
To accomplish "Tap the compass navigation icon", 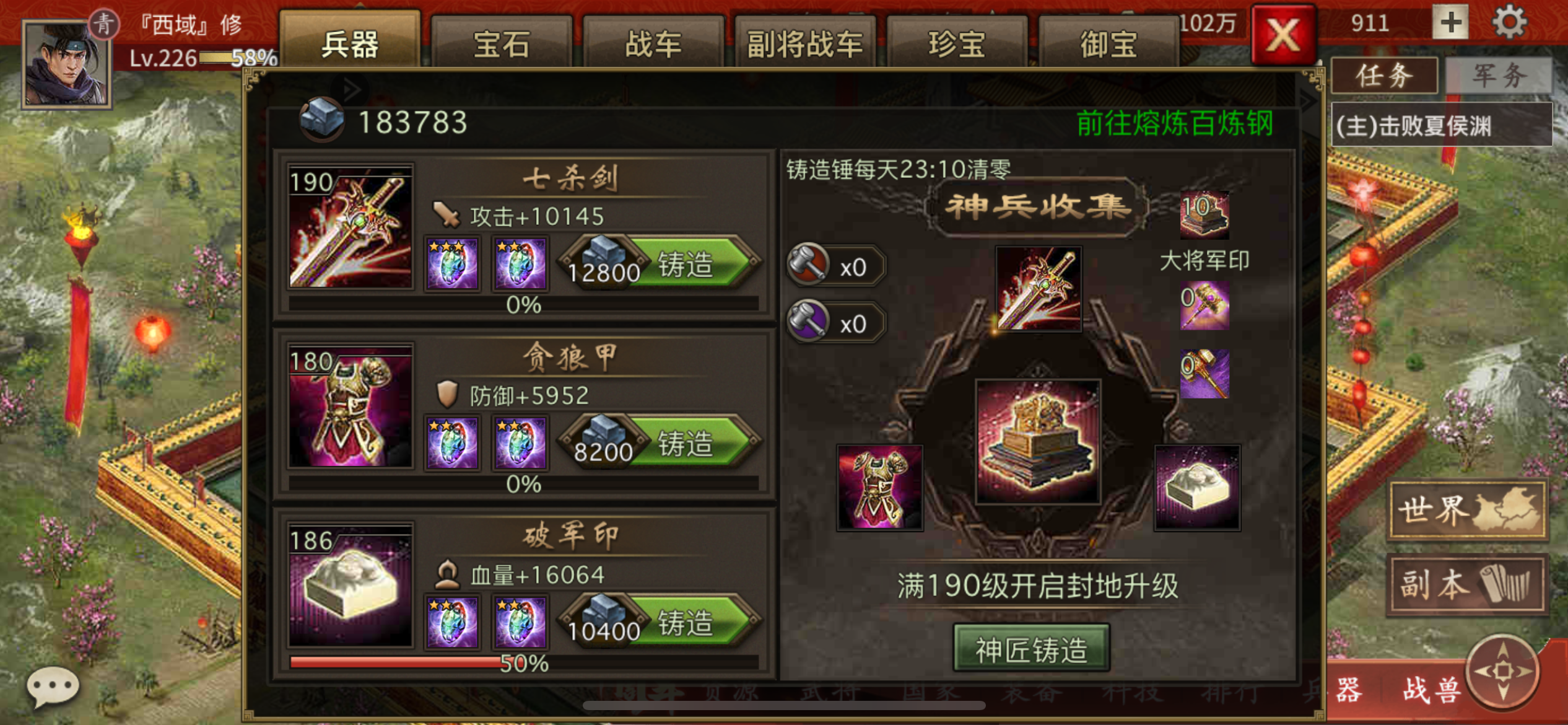I will tap(1503, 670).
